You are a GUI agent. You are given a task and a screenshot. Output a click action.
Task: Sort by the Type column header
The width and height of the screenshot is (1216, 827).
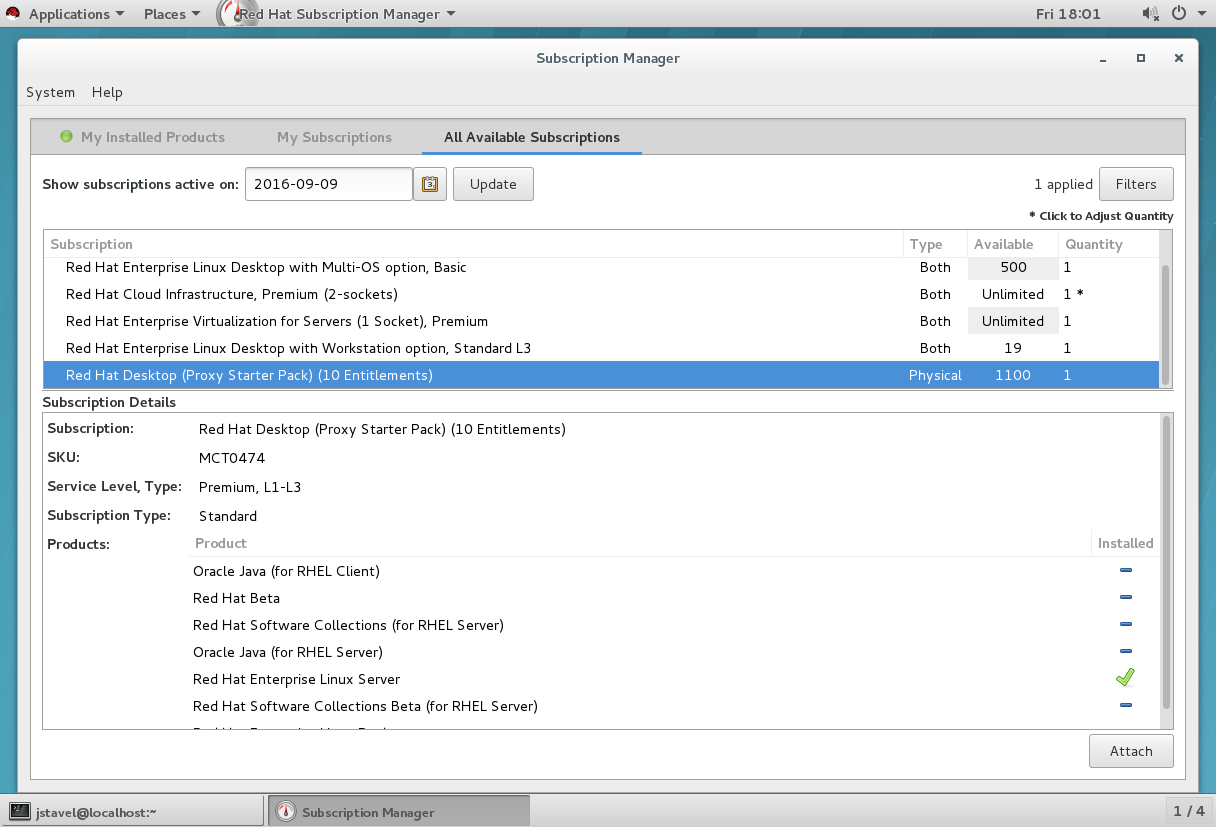(935, 244)
